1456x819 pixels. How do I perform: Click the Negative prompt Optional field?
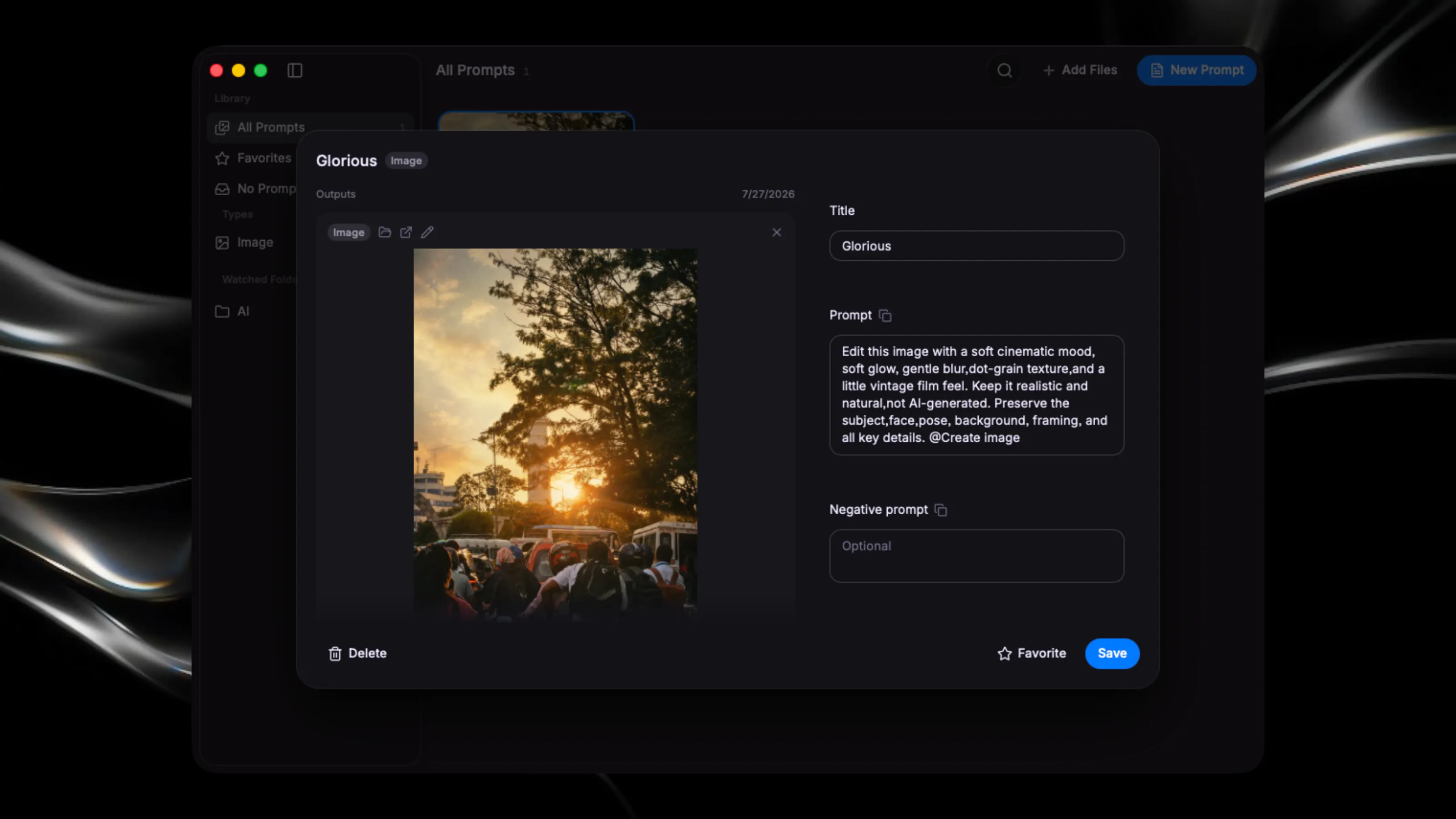976,556
